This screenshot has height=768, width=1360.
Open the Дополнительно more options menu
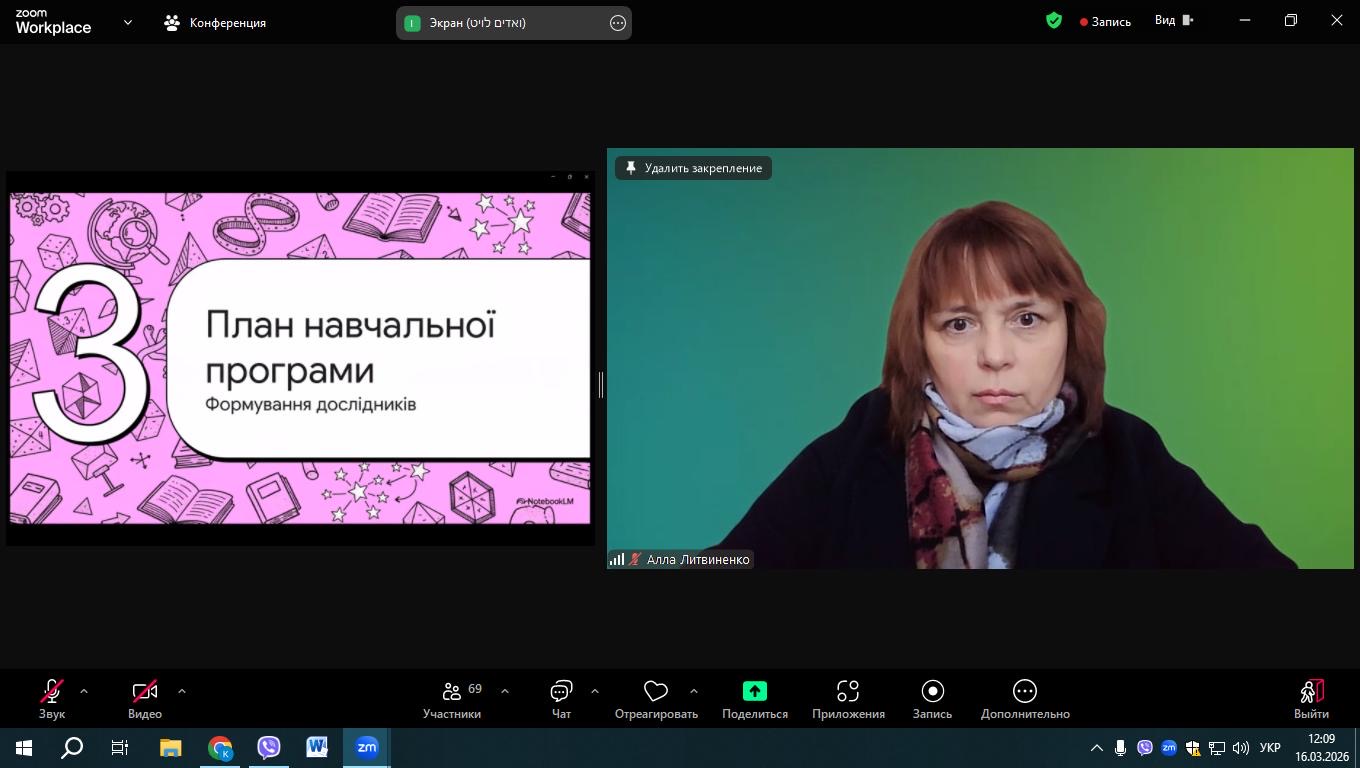(x=1025, y=692)
